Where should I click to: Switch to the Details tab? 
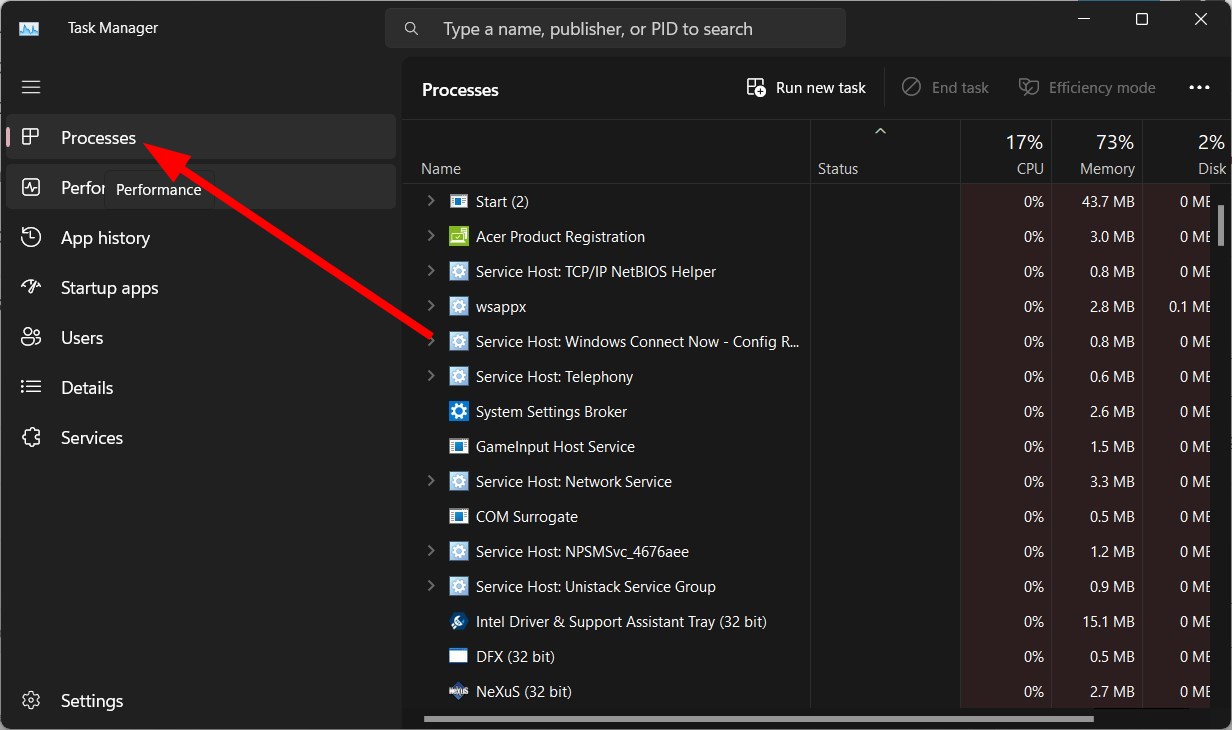(x=87, y=388)
